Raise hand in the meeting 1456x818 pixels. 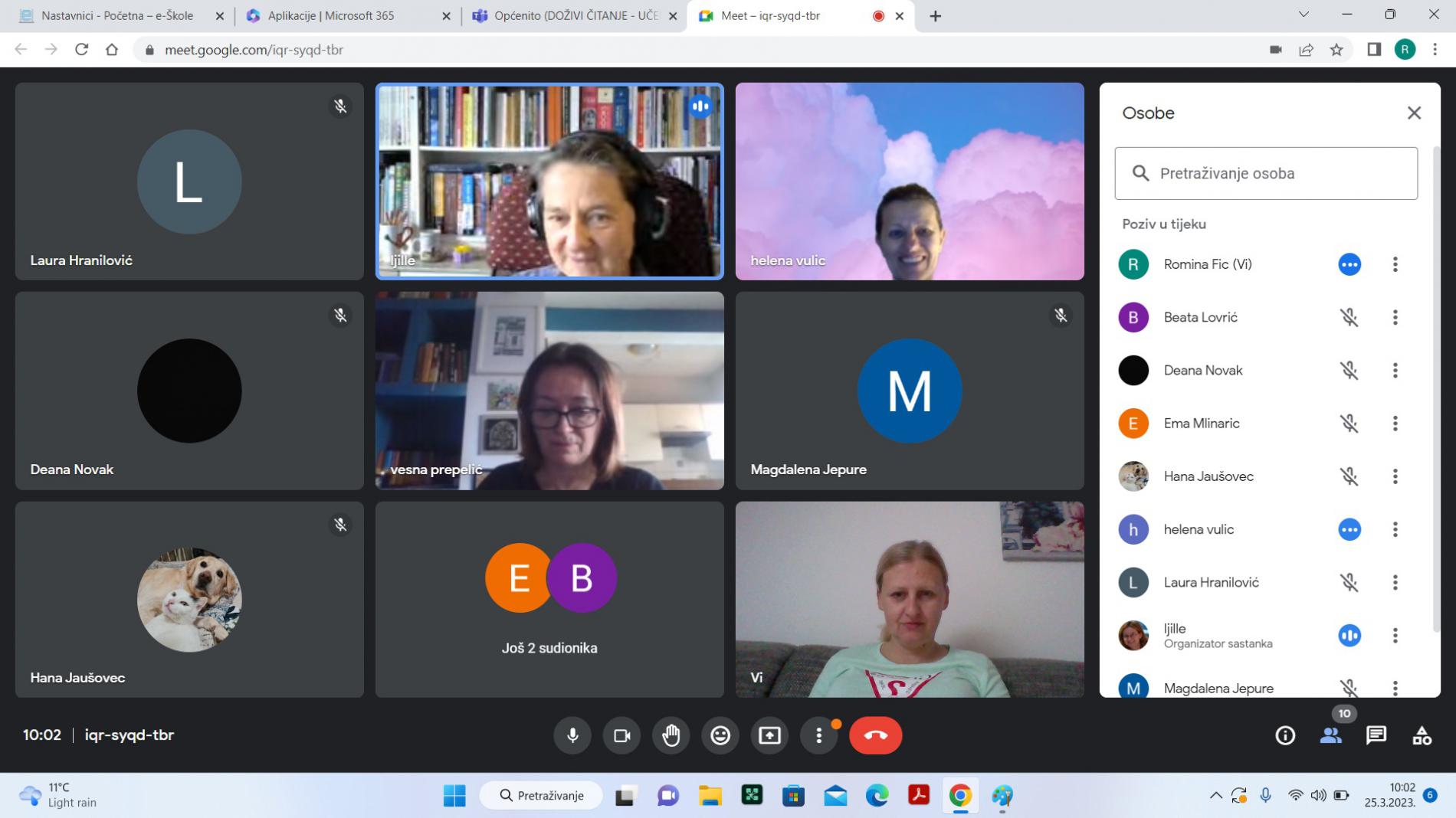tap(671, 735)
